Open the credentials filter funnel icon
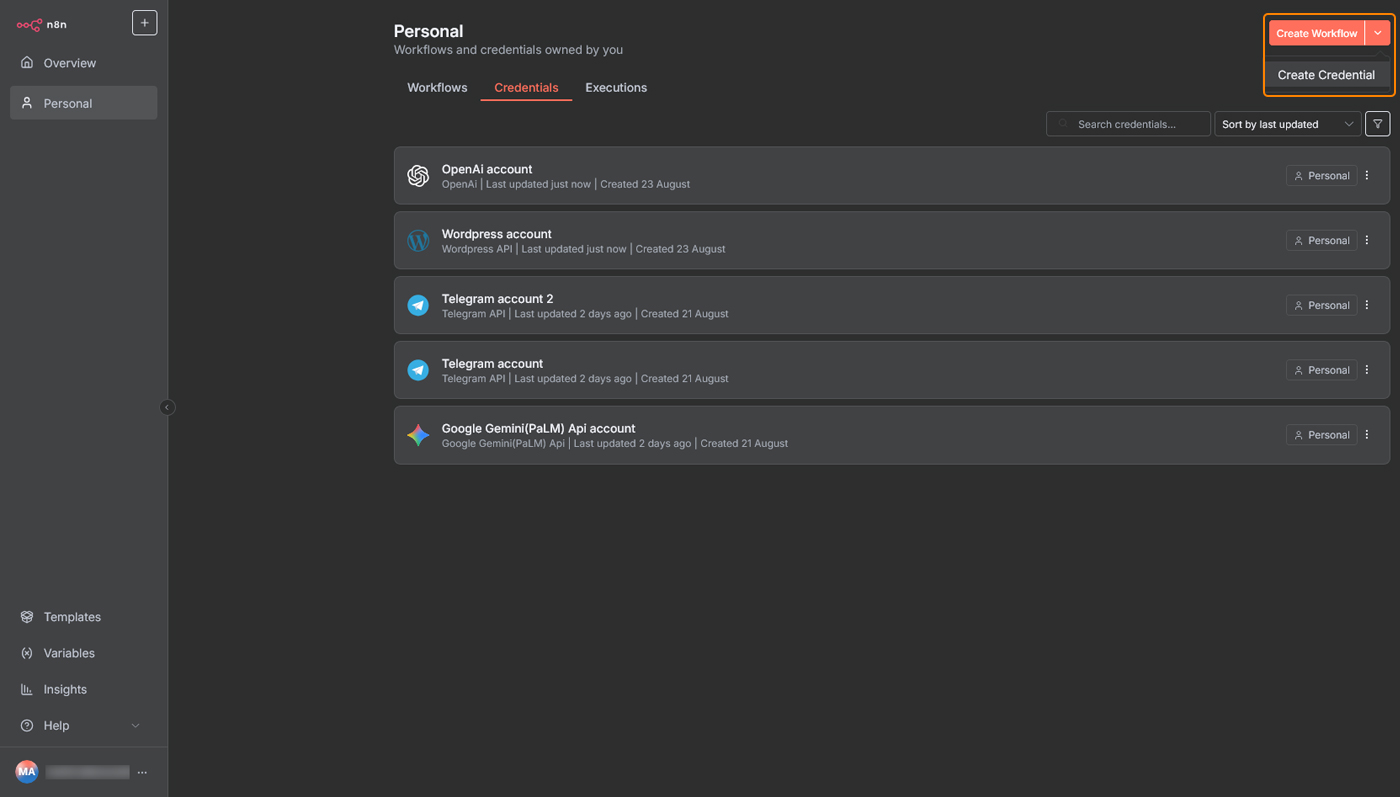 pos(1377,123)
